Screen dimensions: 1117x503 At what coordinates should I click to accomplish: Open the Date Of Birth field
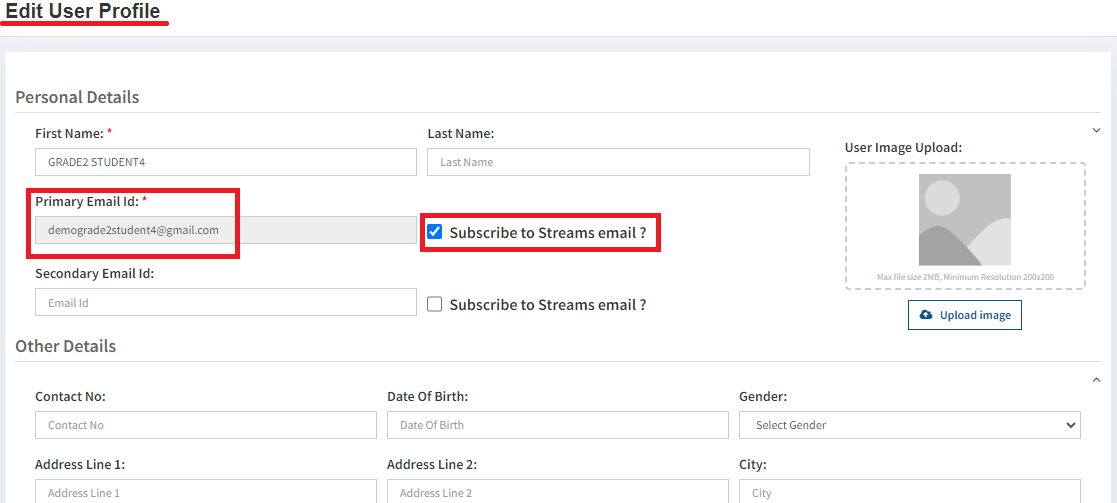(x=557, y=425)
